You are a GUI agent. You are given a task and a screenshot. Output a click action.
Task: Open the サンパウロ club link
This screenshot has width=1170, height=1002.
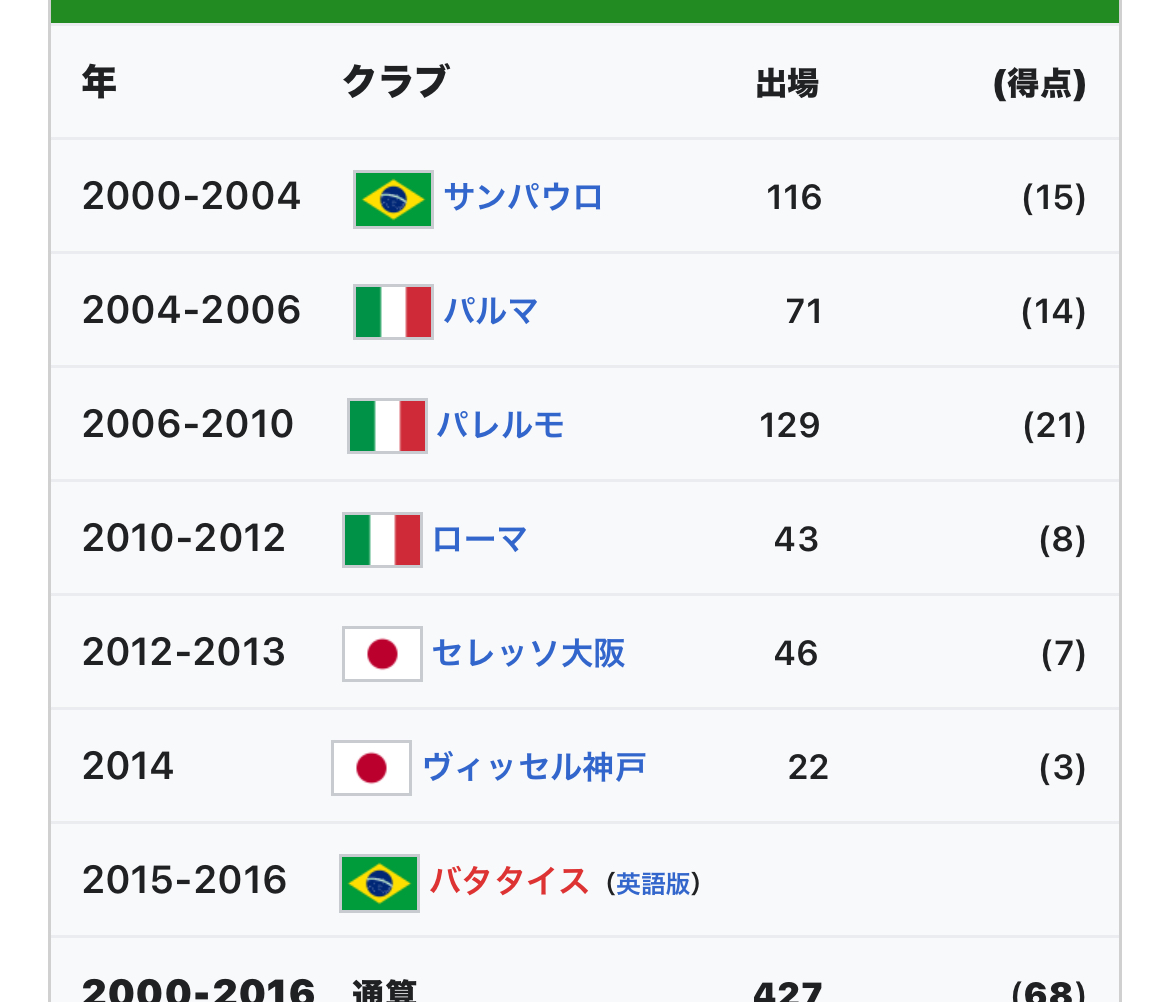pos(523,198)
